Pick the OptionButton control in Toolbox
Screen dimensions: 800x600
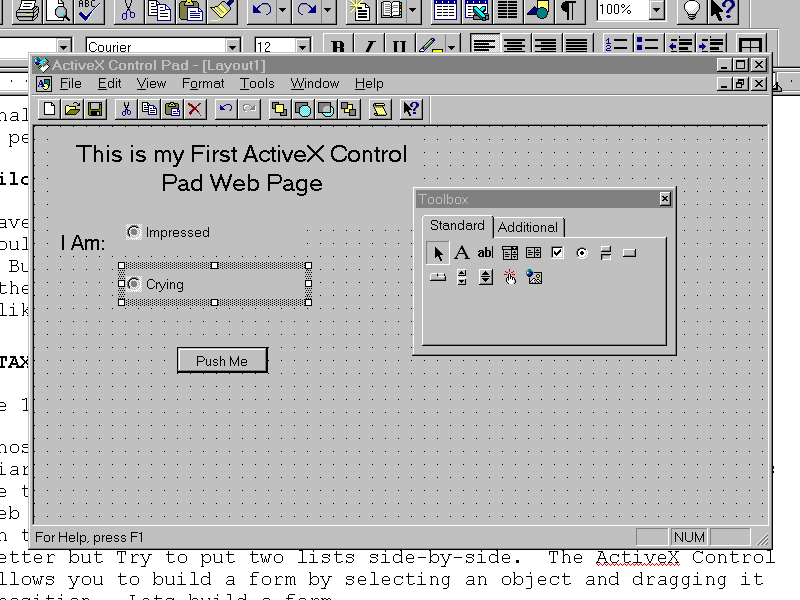pos(581,253)
